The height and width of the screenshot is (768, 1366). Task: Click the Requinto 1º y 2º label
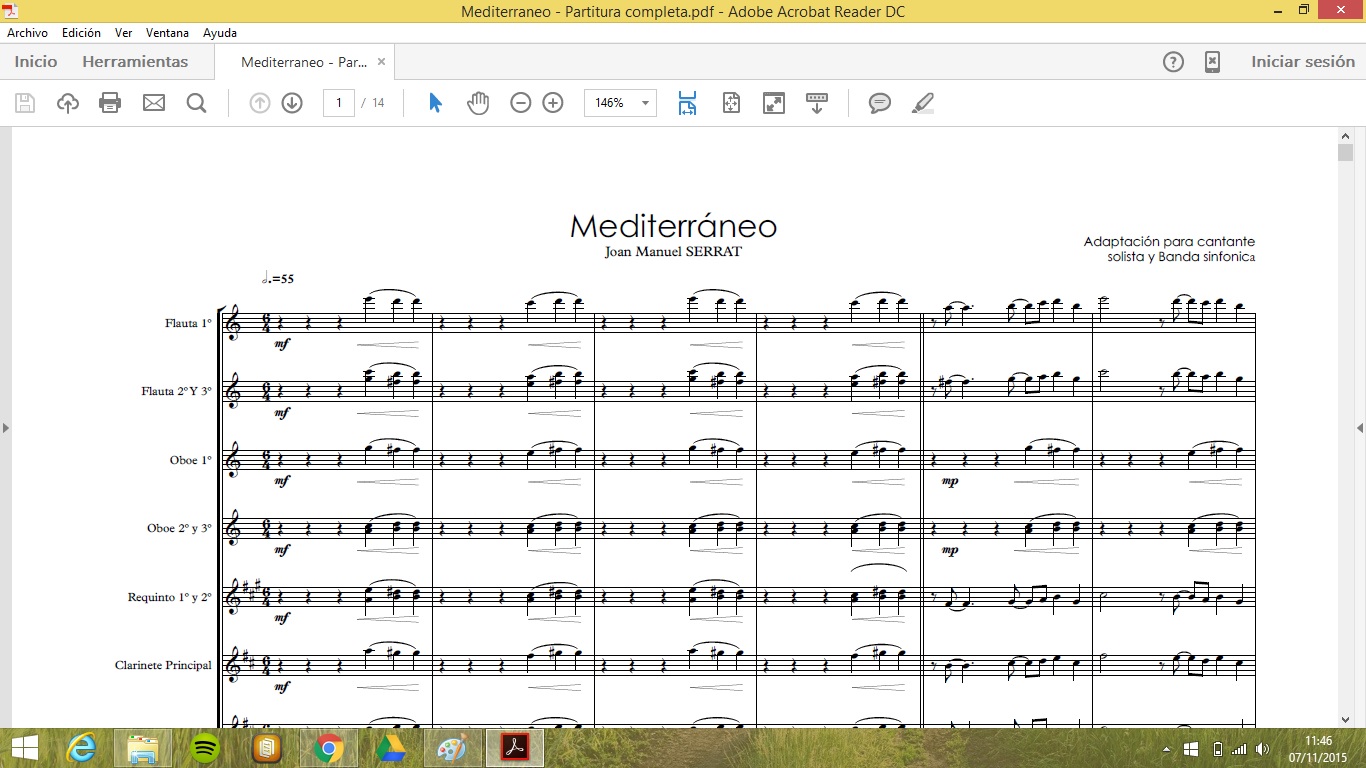(170, 597)
